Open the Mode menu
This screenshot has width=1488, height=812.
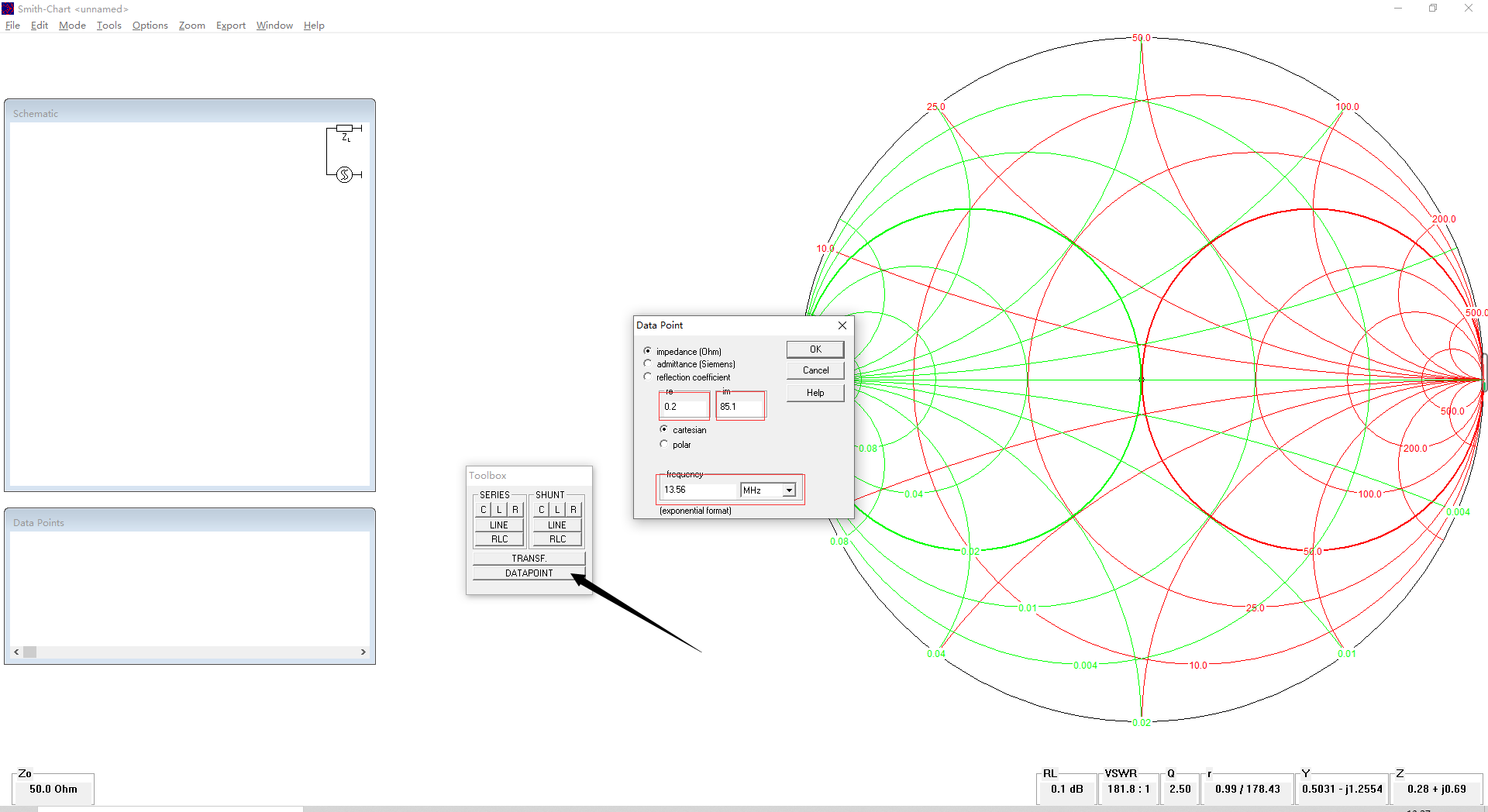72,26
